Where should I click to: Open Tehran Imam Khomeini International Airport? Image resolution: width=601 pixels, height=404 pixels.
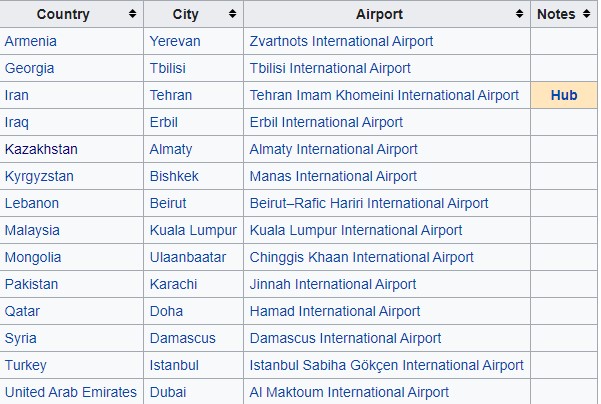pos(384,95)
